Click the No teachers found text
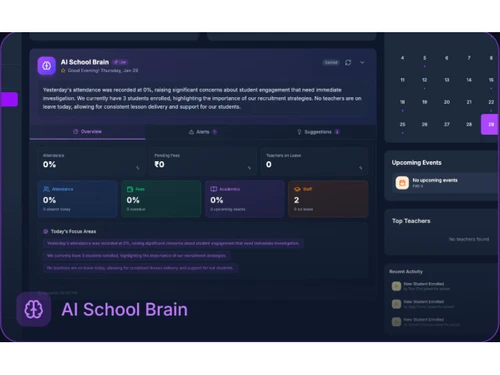Image resolution: width=500 pixels, height=375 pixels. pyautogui.click(x=469, y=239)
